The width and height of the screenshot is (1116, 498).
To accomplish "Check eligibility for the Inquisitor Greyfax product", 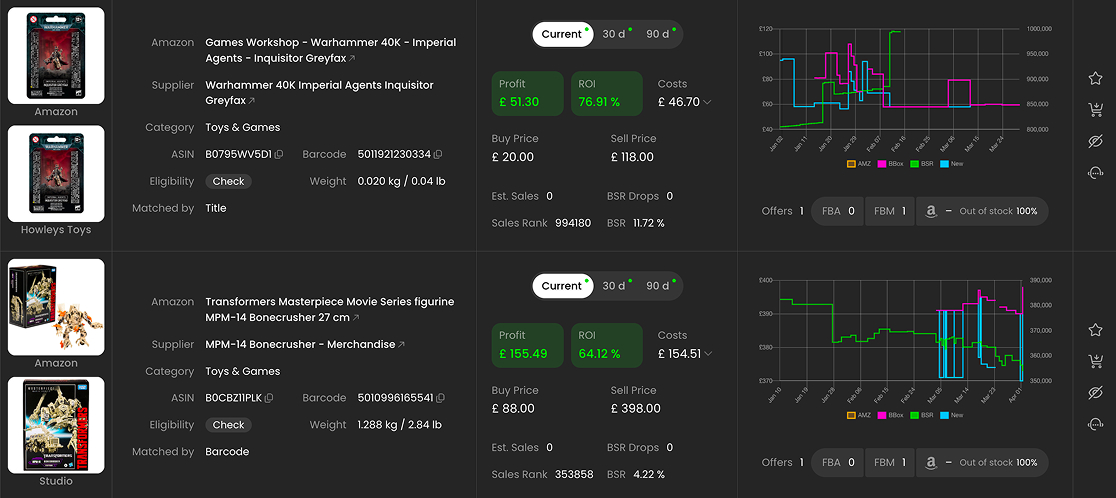I will (x=228, y=181).
